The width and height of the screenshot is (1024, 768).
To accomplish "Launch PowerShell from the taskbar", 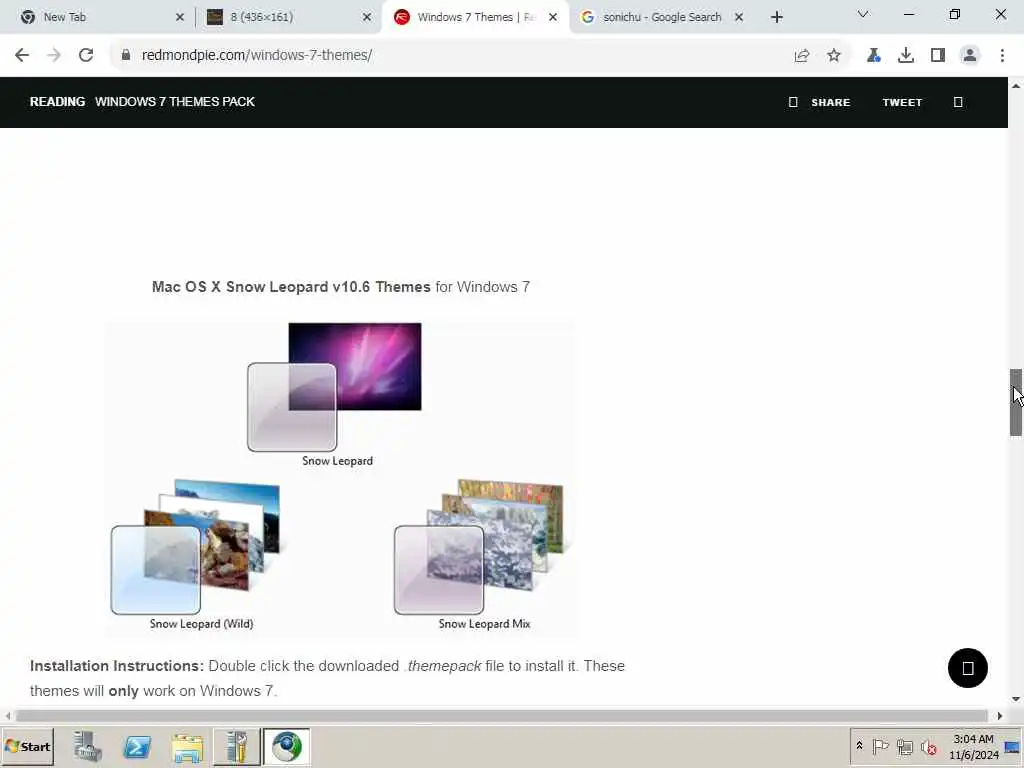I will pos(137,746).
